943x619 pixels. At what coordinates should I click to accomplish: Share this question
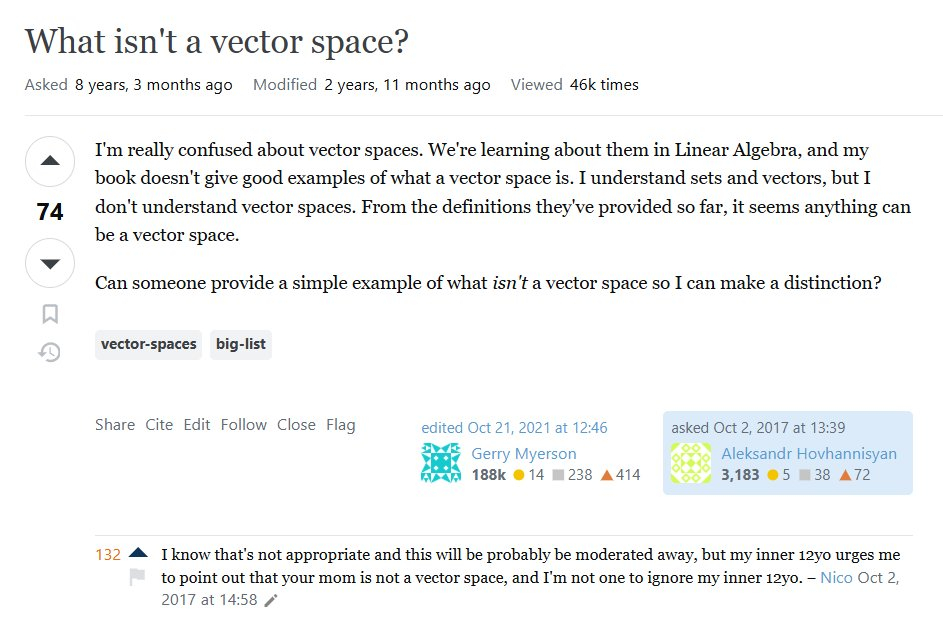click(x=115, y=425)
